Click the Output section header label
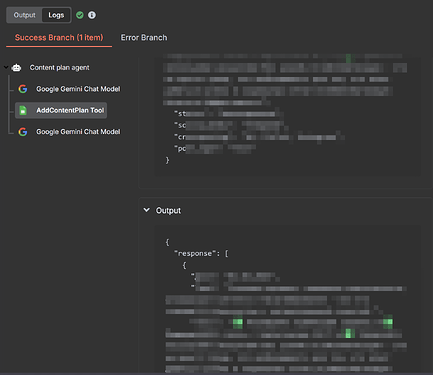The image size is (433, 375). (168, 211)
